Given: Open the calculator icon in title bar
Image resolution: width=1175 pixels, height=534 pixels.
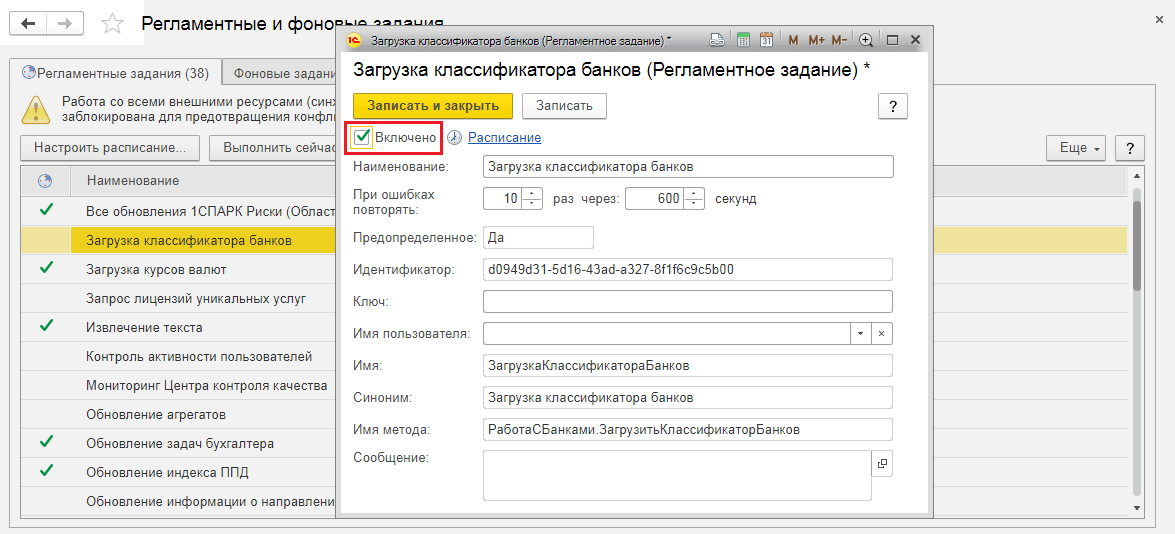Looking at the screenshot, I should (x=743, y=40).
